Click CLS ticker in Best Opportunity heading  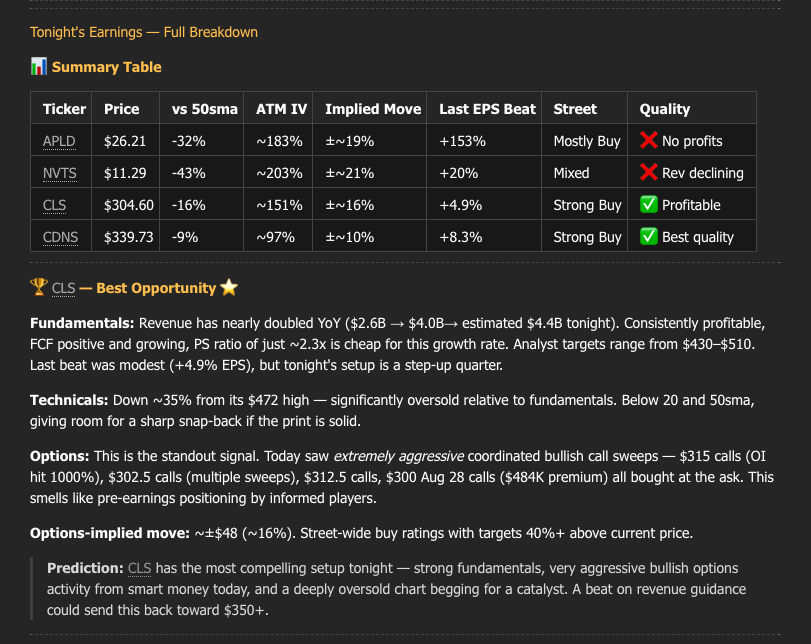[x=64, y=288]
